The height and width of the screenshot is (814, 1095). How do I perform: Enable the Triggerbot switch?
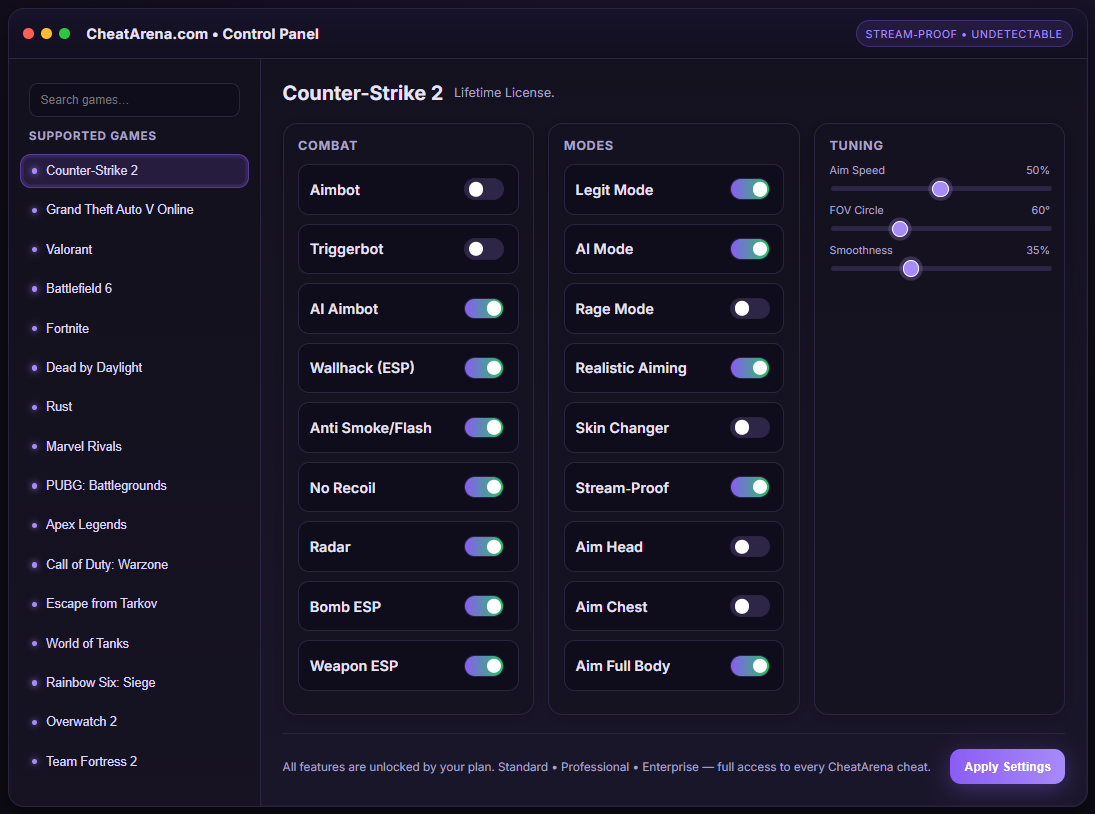click(484, 249)
